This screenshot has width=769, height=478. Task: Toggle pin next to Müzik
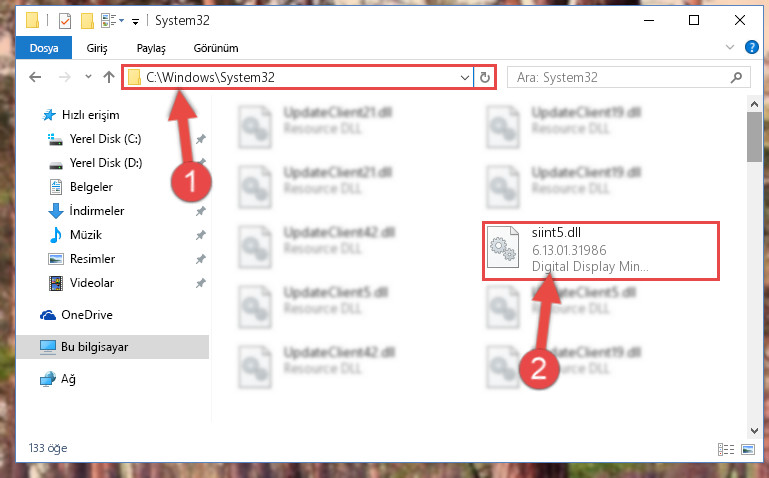[x=200, y=235]
